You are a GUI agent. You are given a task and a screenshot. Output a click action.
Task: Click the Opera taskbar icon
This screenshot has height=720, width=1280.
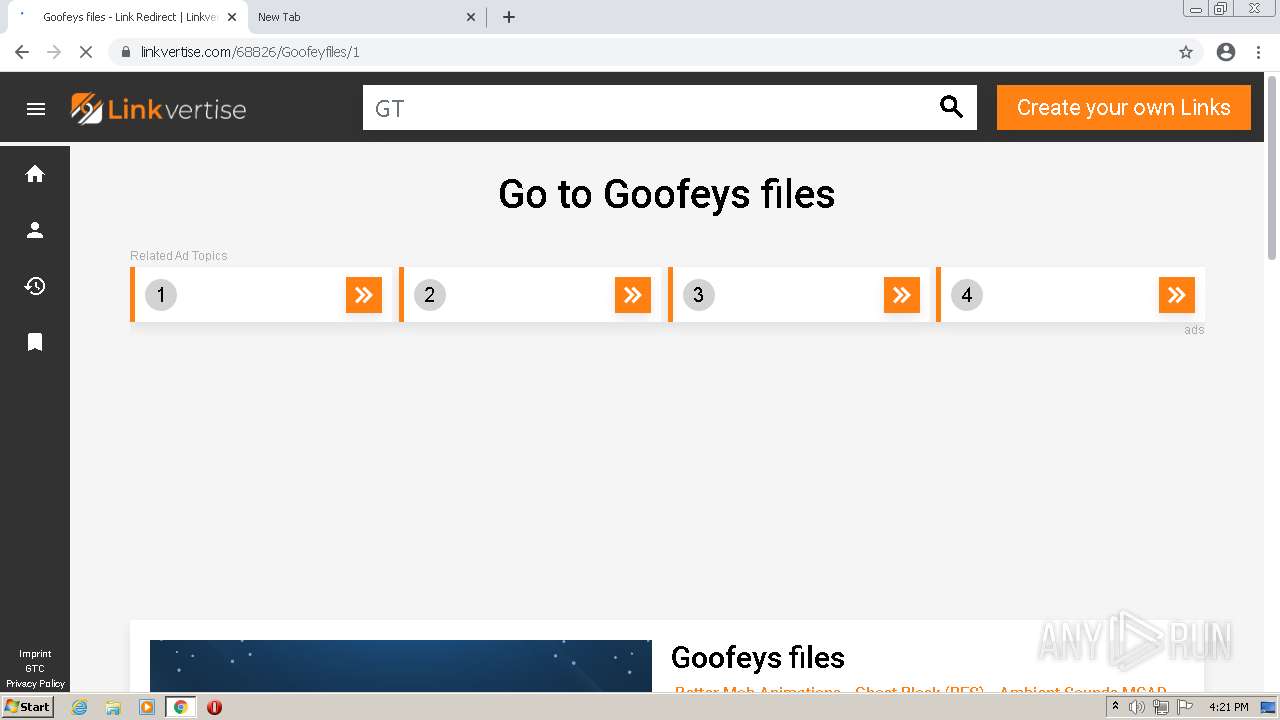pyautogui.click(x=214, y=707)
